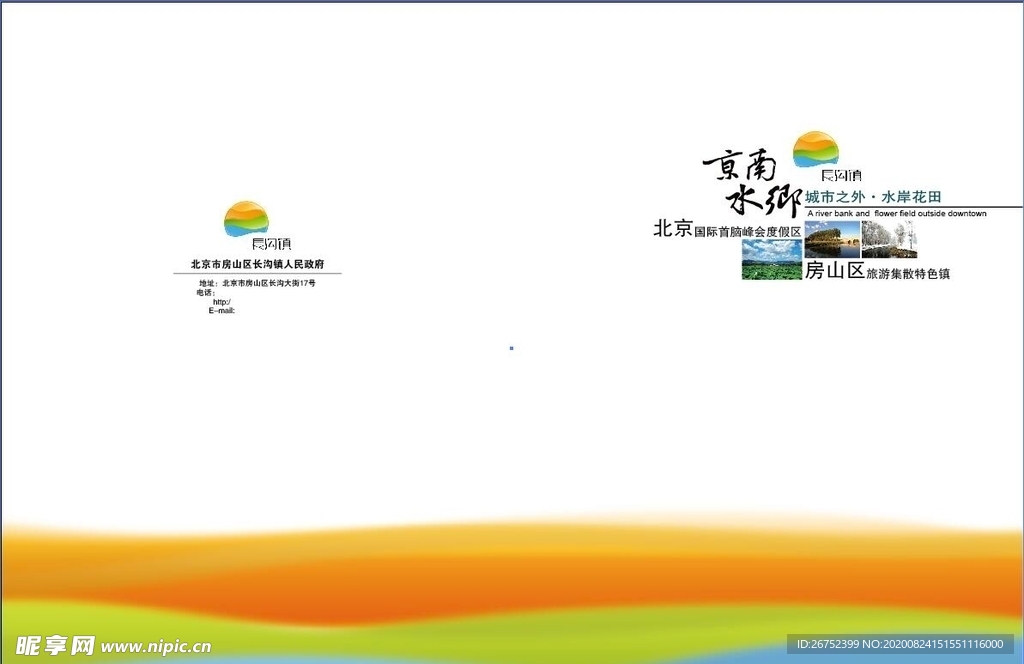
Task: Select the English river bank tagline text
Action: click(897, 213)
